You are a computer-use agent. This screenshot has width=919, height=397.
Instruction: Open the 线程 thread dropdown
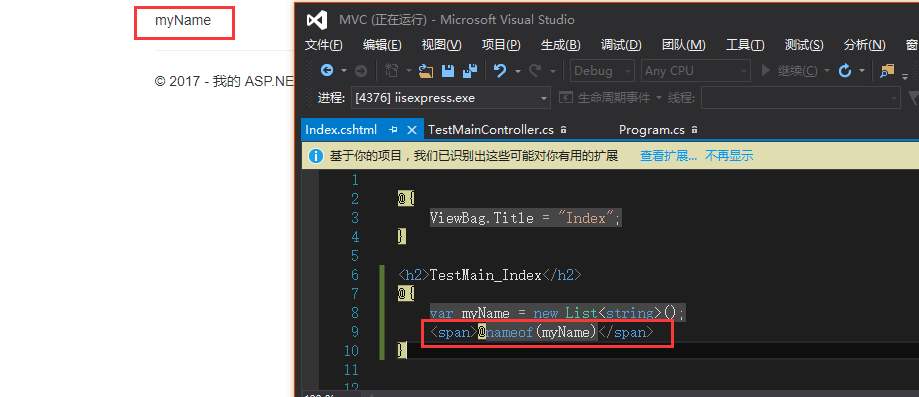(801, 98)
